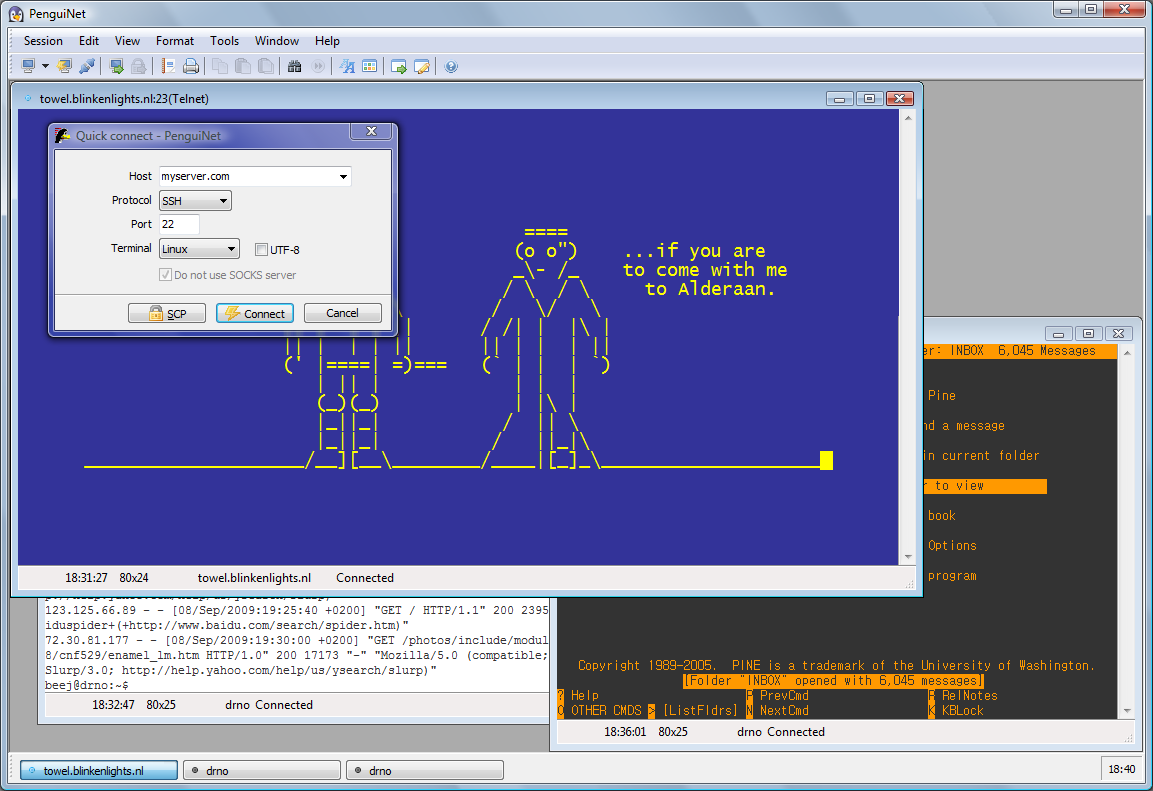Click the blue help question mark icon
This screenshot has height=791, width=1153.
click(x=451, y=66)
